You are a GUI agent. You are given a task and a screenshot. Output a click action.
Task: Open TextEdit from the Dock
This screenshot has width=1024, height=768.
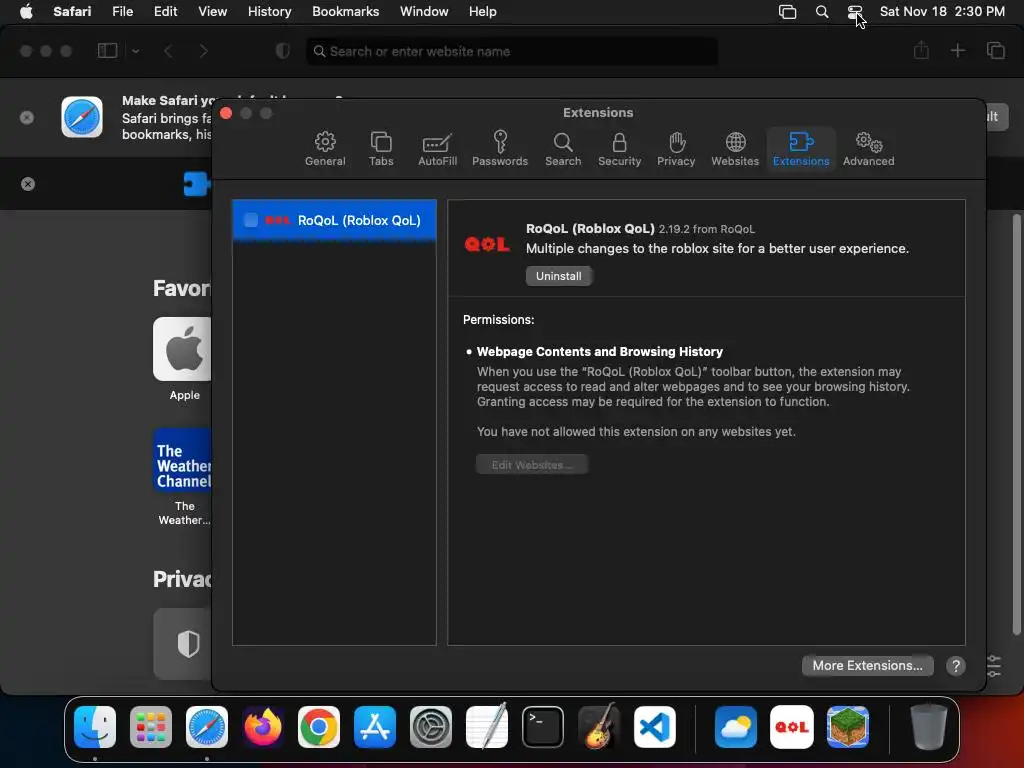click(487, 726)
